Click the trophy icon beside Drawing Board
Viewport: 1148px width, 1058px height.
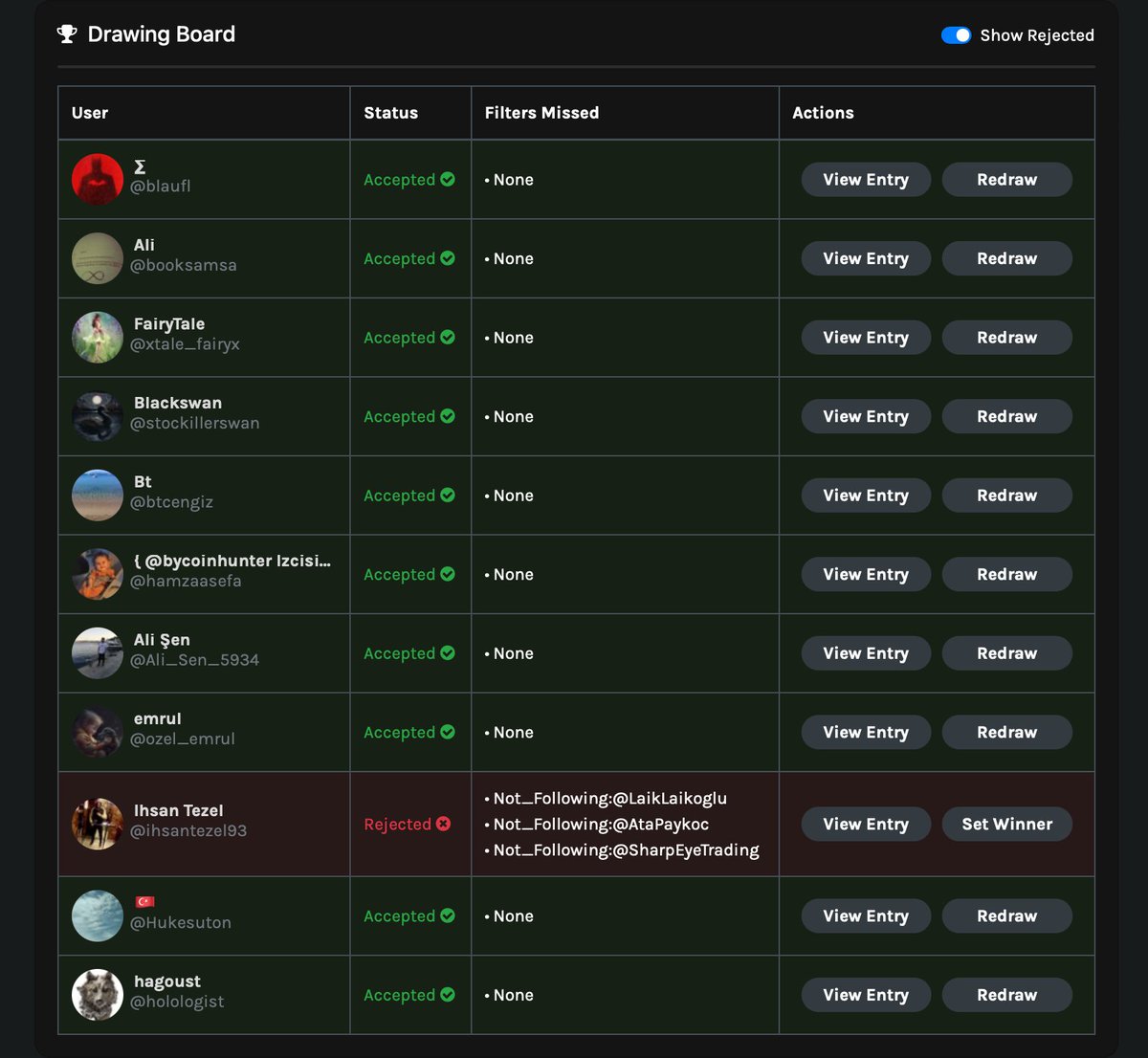[66, 33]
